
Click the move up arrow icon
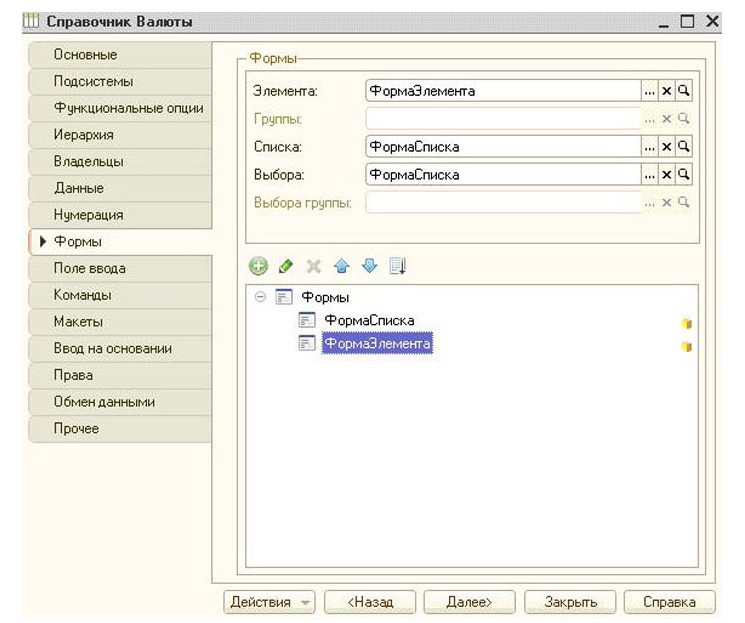pyautogui.click(x=341, y=267)
